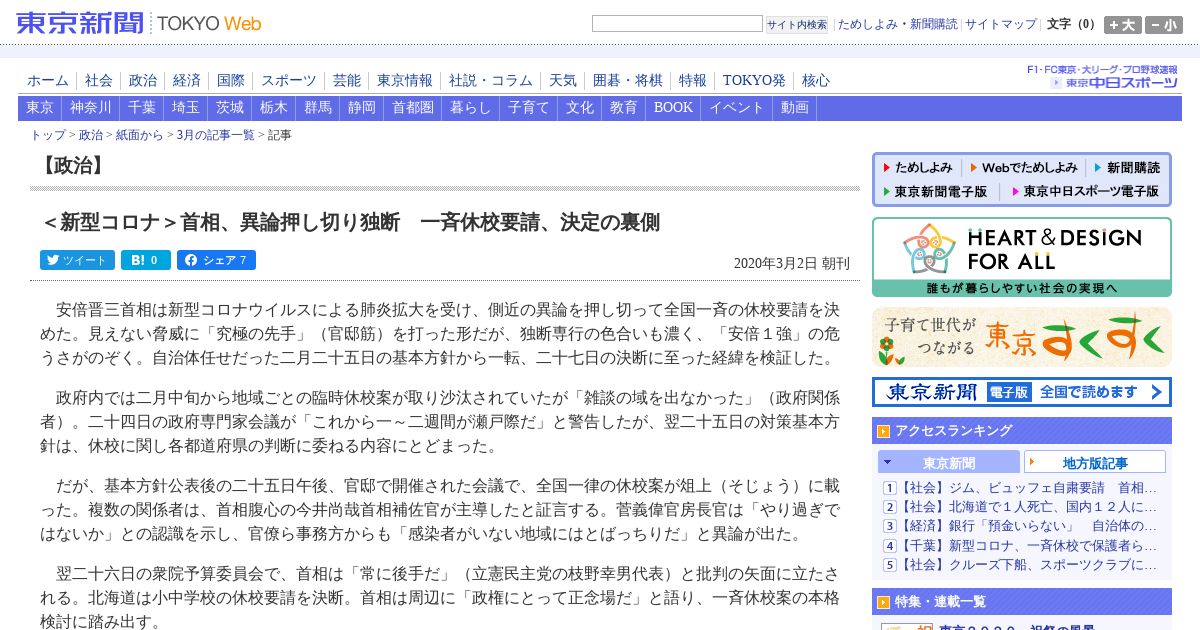Open Webでためしよみ sidebar link
1200x630 pixels.
click(1023, 167)
